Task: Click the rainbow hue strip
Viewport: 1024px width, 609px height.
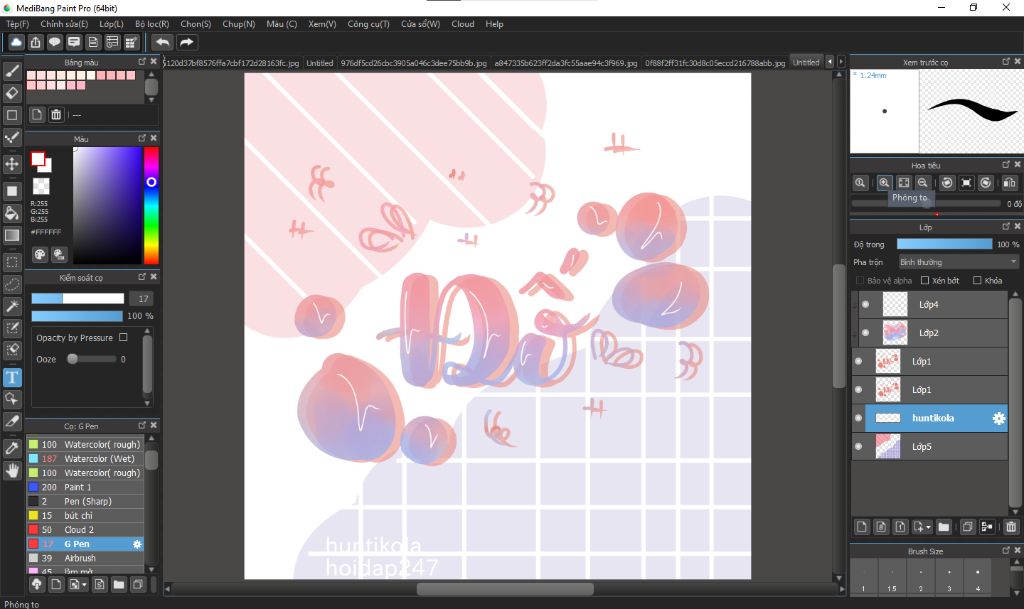Action: click(151, 205)
